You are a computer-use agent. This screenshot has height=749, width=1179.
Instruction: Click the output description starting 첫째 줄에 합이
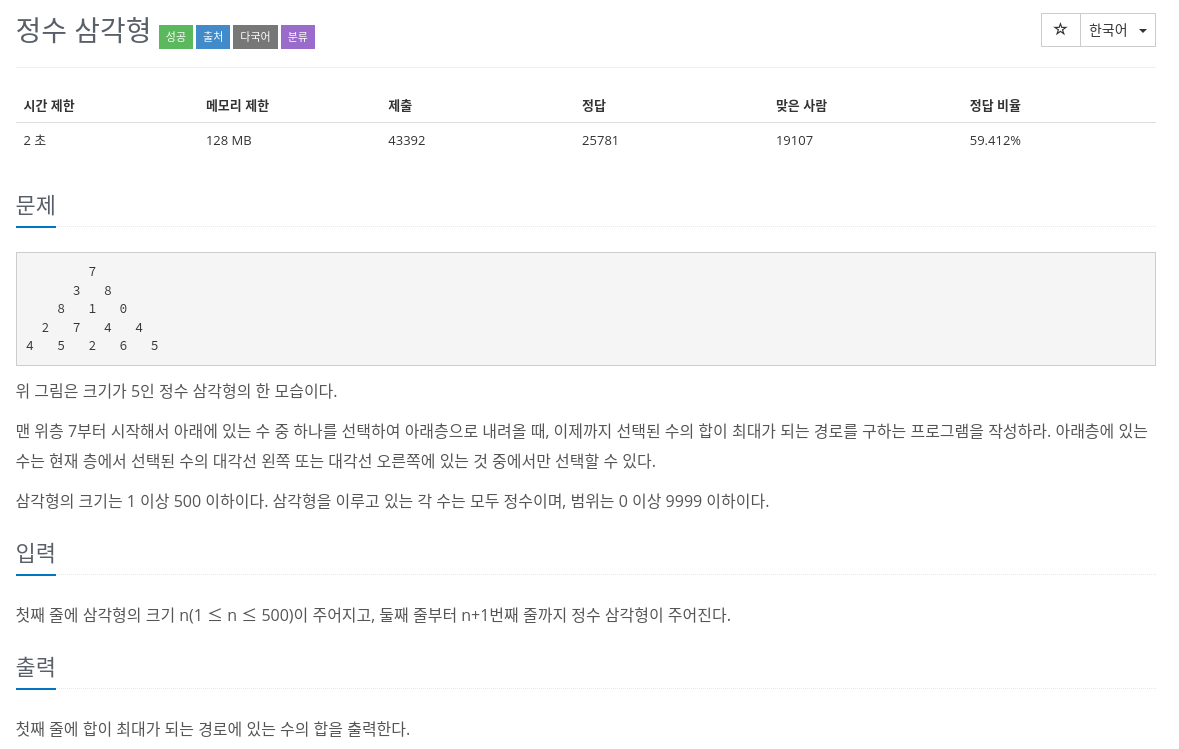pos(213,729)
